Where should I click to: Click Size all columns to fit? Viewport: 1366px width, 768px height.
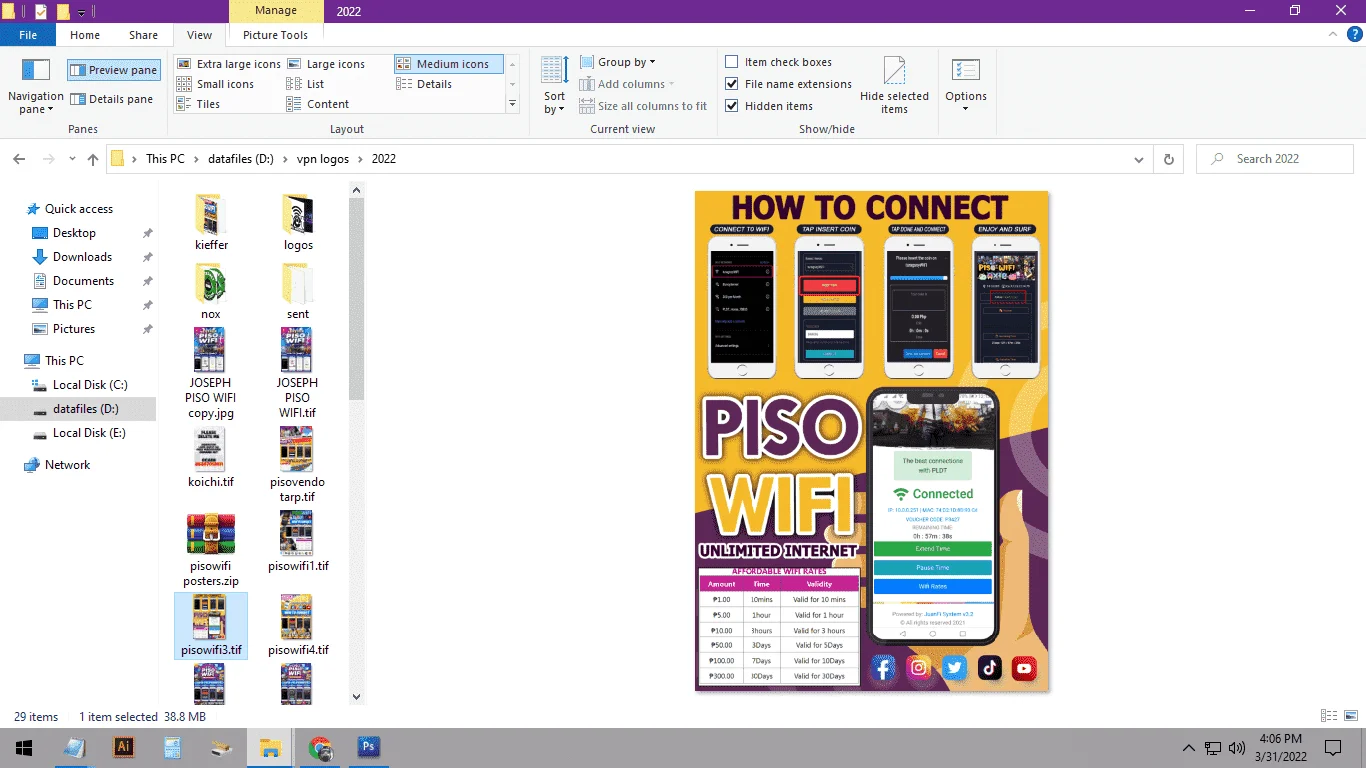pyautogui.click(x=643, y=106)
